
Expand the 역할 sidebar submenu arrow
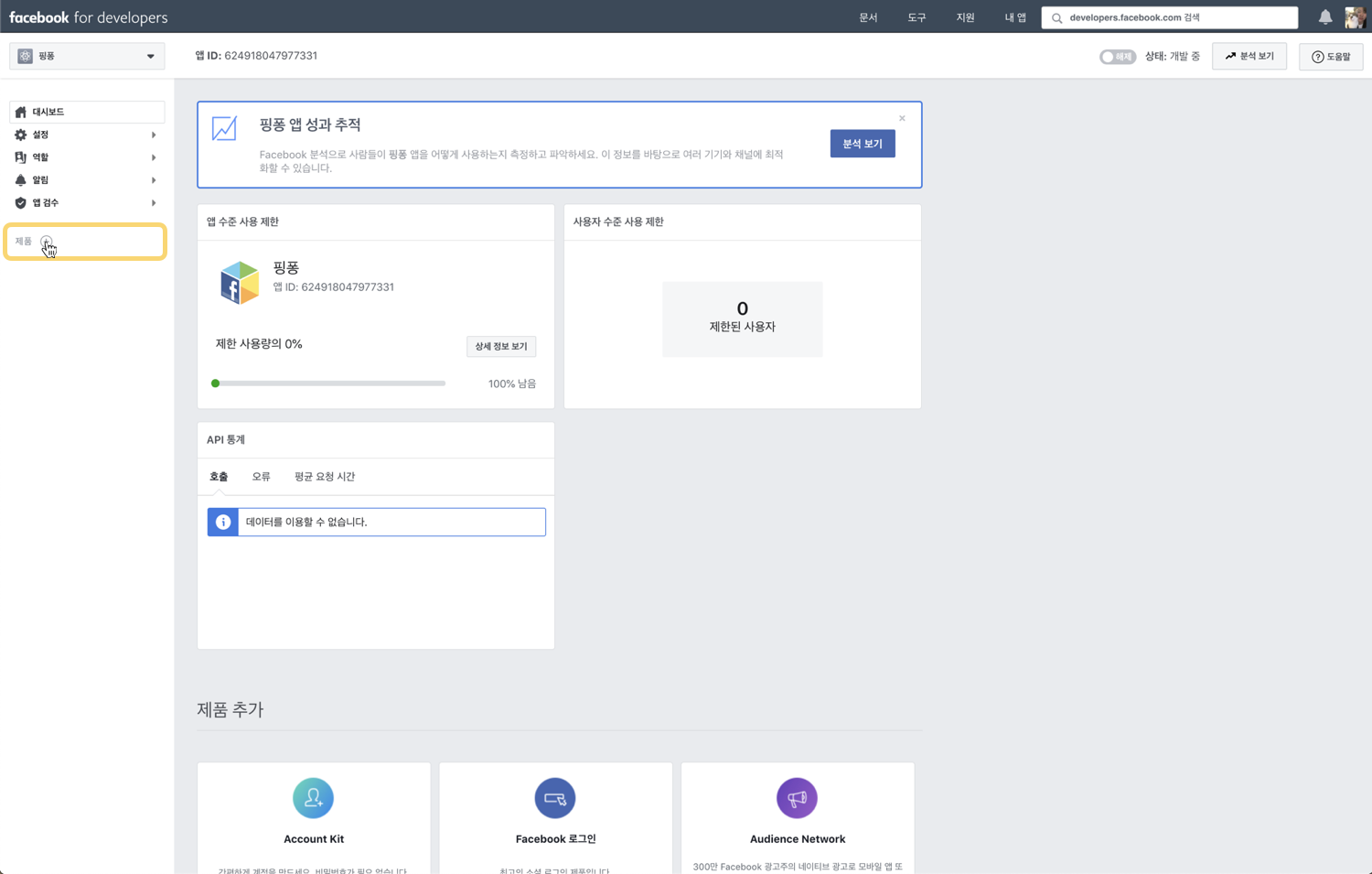click(154, 157)
